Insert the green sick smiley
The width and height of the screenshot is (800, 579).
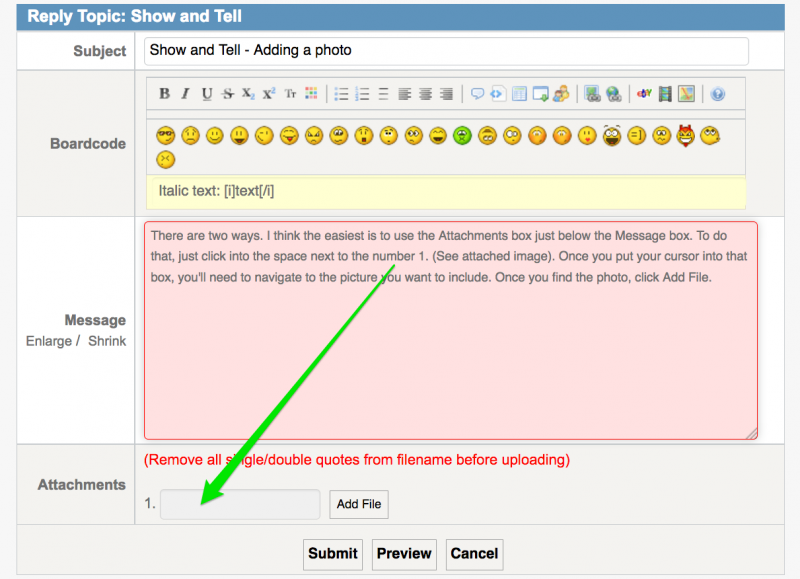point(462,135)
